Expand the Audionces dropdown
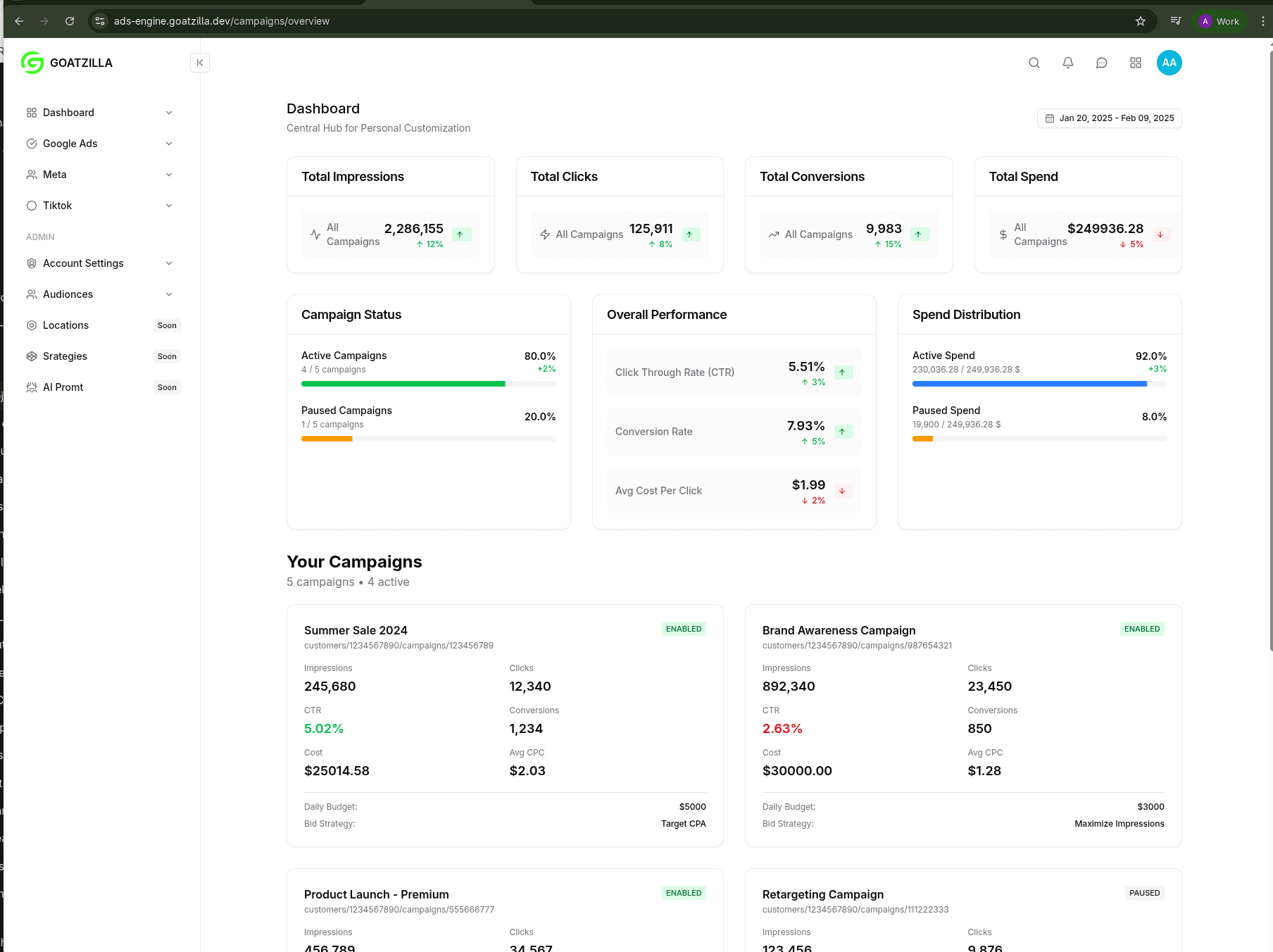Screen dimensions: 1273x952 point(169,294)
